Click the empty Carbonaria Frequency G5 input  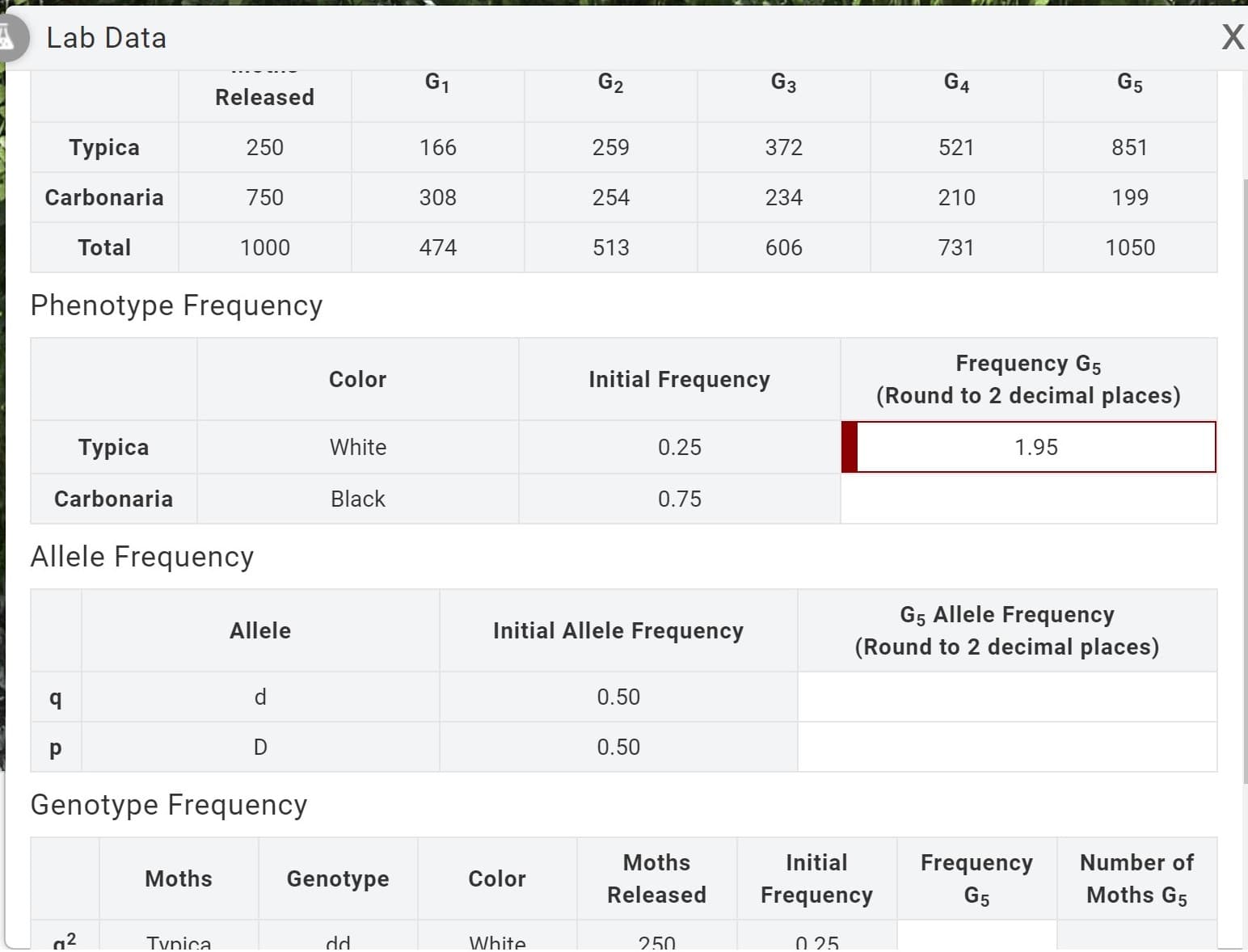coord(1028,499)
